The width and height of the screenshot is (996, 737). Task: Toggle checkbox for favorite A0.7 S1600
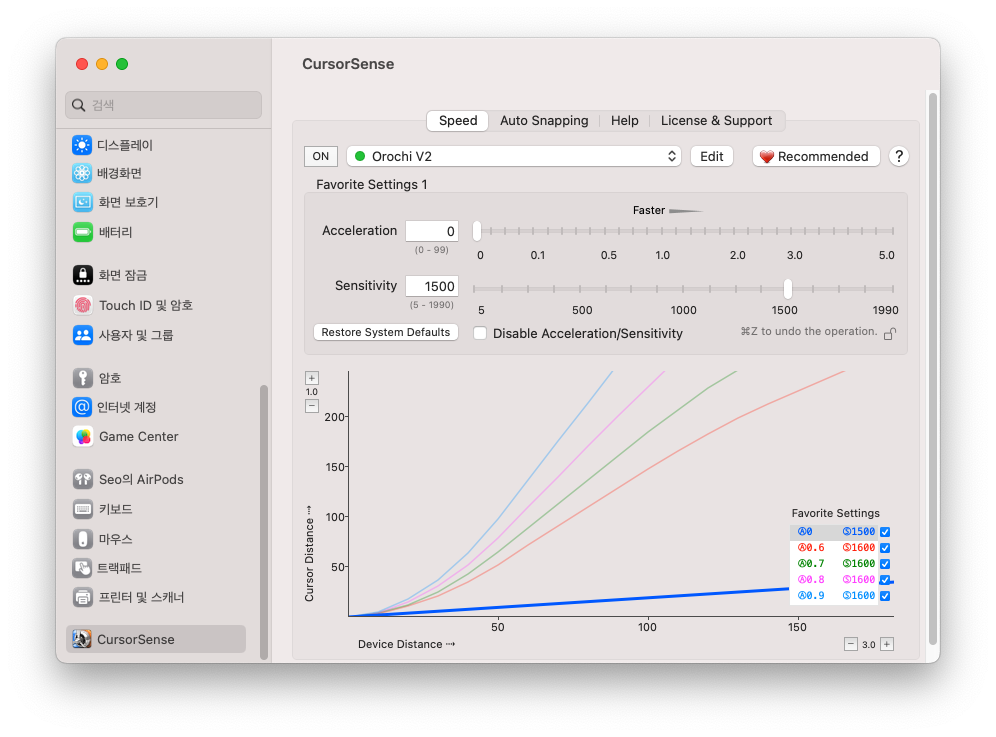point(885,564)
